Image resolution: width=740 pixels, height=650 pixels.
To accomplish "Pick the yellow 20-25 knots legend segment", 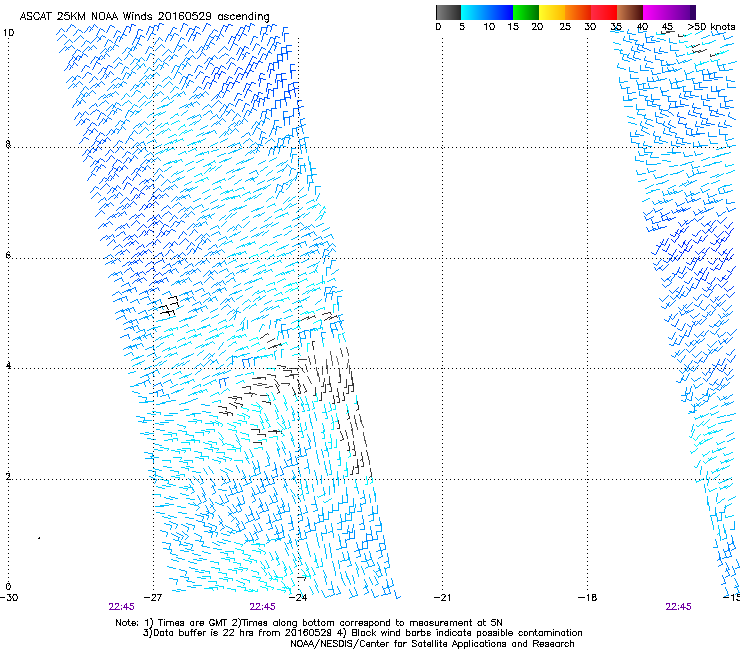I will click(552, 12).
